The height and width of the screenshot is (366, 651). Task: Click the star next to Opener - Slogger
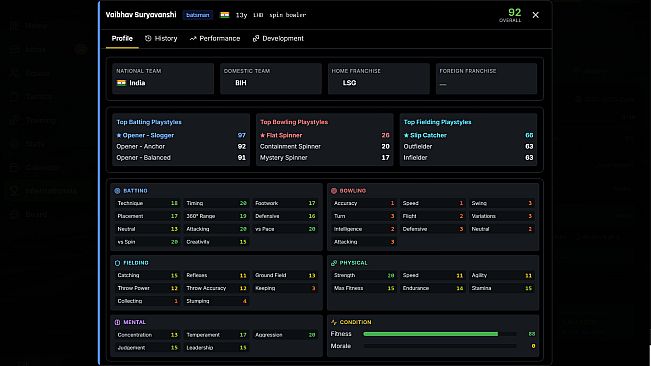tap(119, 135)
